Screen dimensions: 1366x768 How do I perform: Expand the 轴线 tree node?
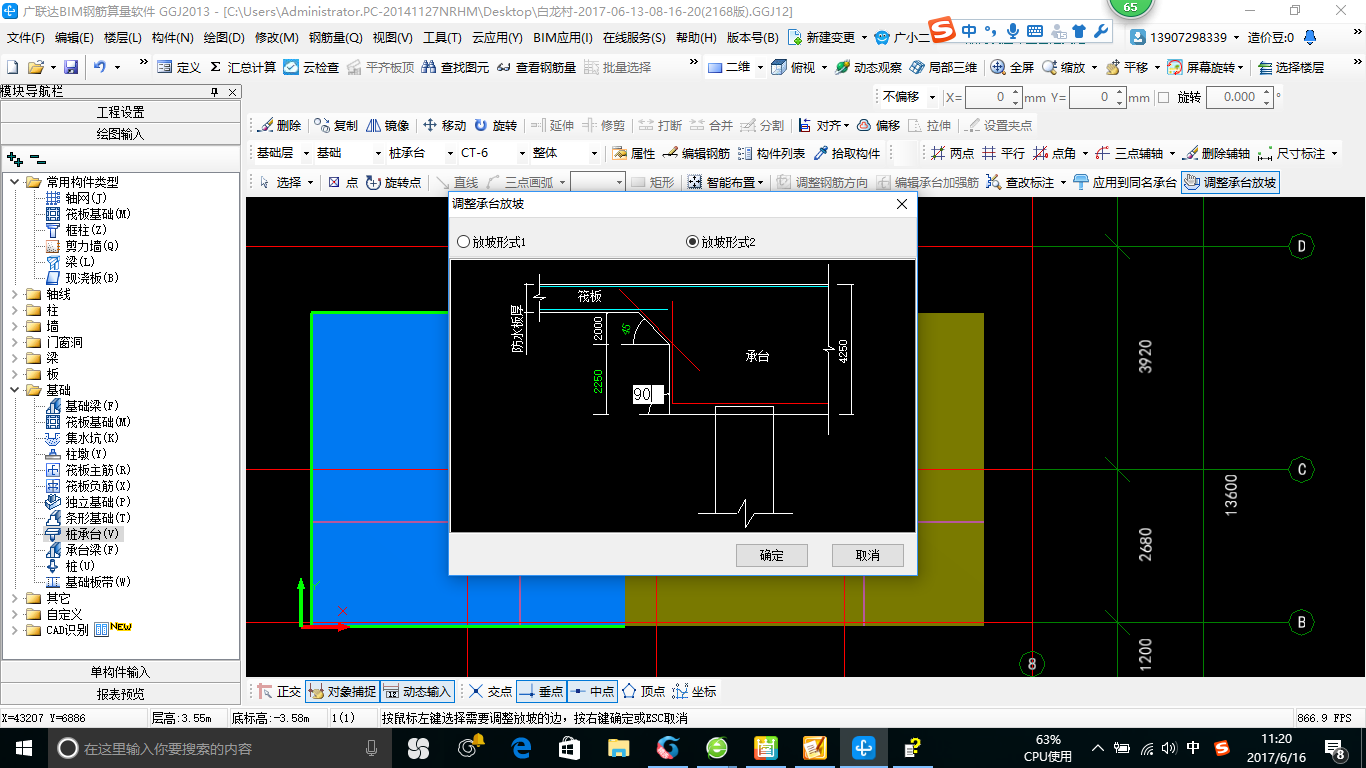coord(15,294)
